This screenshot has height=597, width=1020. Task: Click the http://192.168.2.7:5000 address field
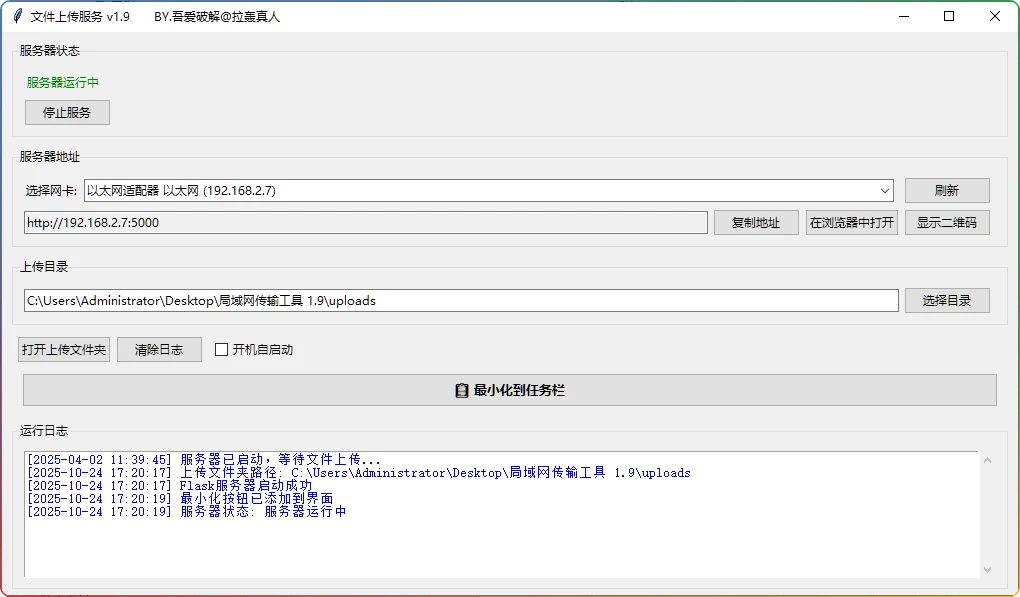coord(365,222)
